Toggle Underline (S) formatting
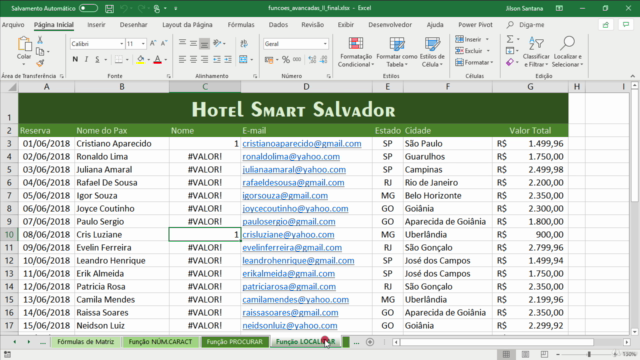Image resolution: width=640 pixels, height=360 pixels. [97, 60]
